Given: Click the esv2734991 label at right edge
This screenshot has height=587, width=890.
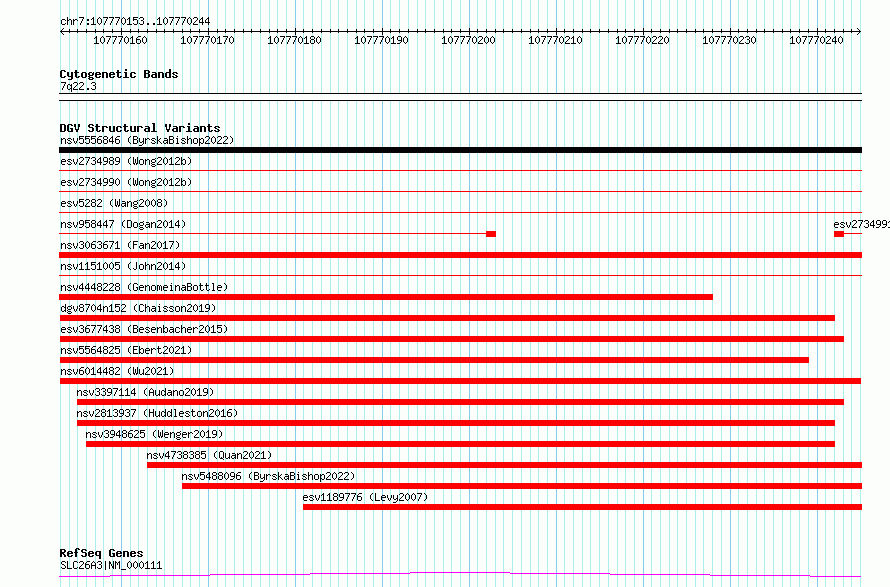Looking at the screenshot, I should (x=861, y=224).
